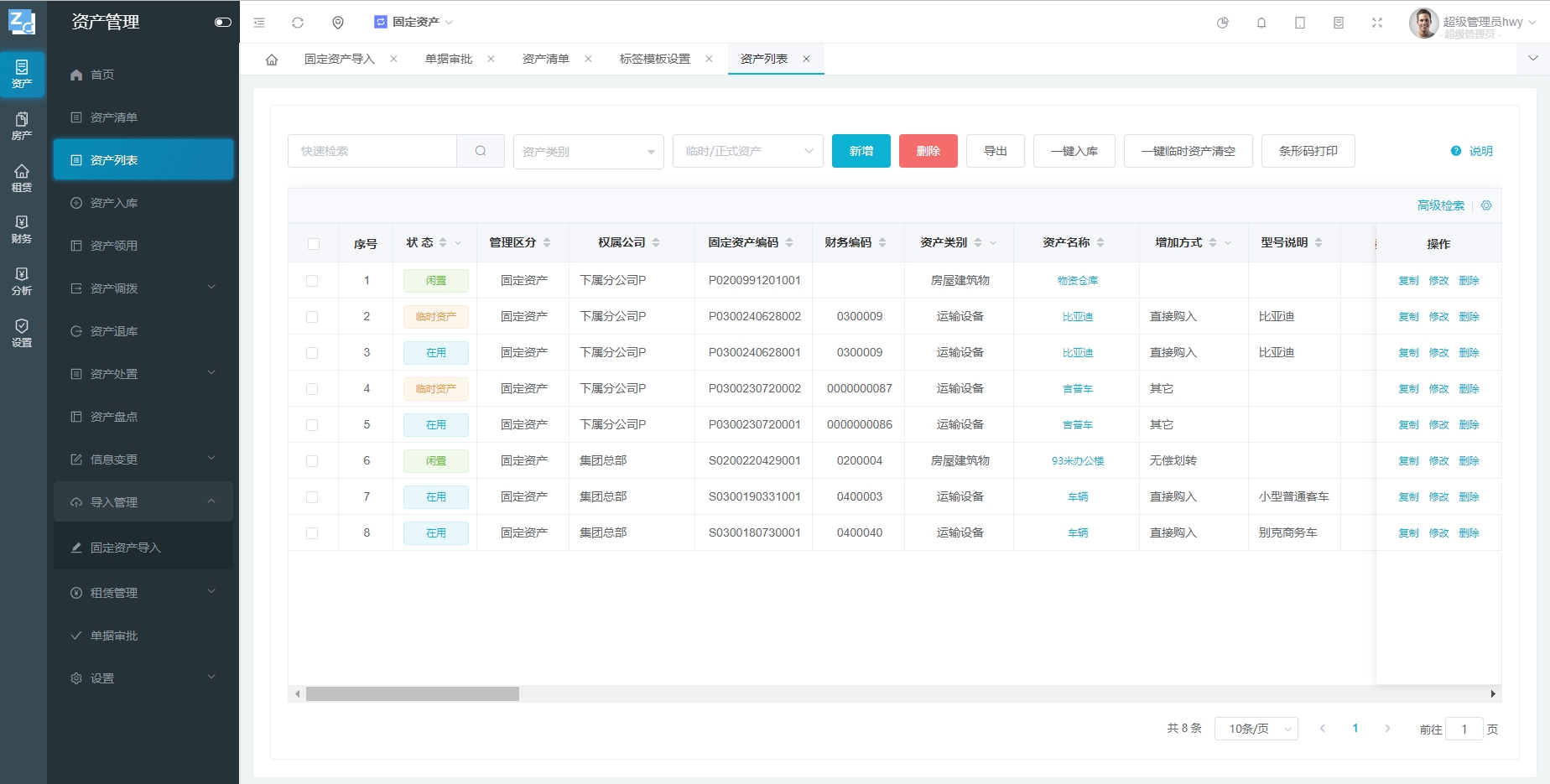The width and height of the screenshot is (1550, 784).
Task: Open the notification bell icon
Action: [x=1261, y=23]
